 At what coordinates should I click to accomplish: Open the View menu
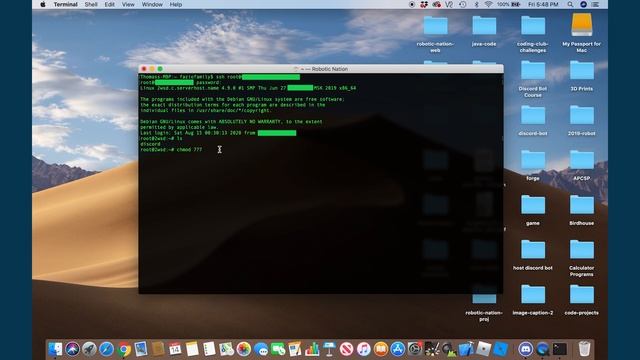coord(128,4)
